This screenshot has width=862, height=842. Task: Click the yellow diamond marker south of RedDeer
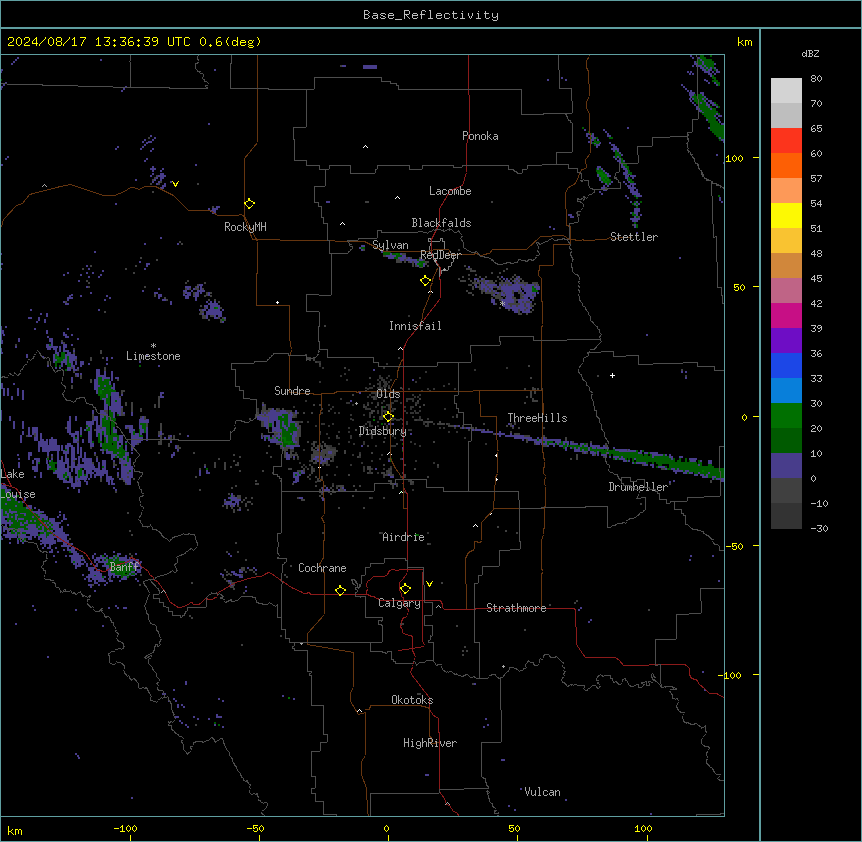425,281
